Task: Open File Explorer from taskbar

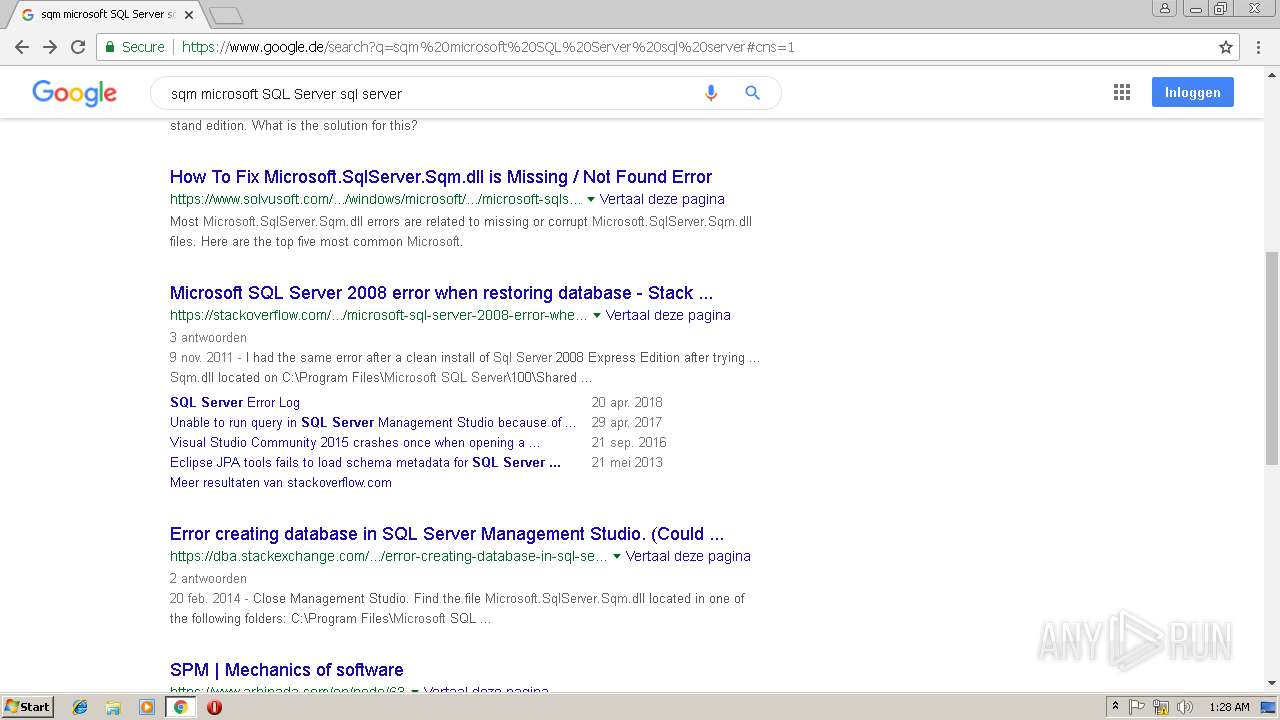Action: (113, 707)
